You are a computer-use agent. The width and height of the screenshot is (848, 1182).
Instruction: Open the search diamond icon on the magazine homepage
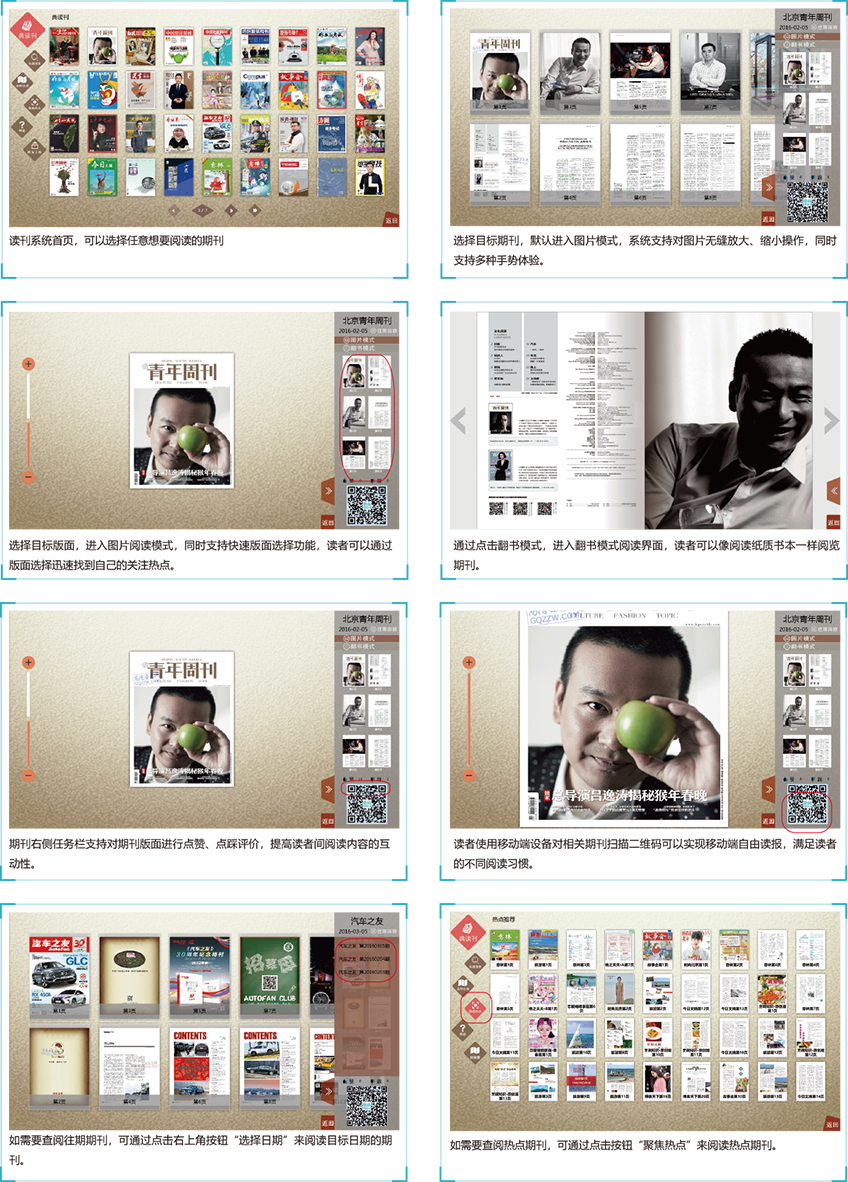pos(33,60)
